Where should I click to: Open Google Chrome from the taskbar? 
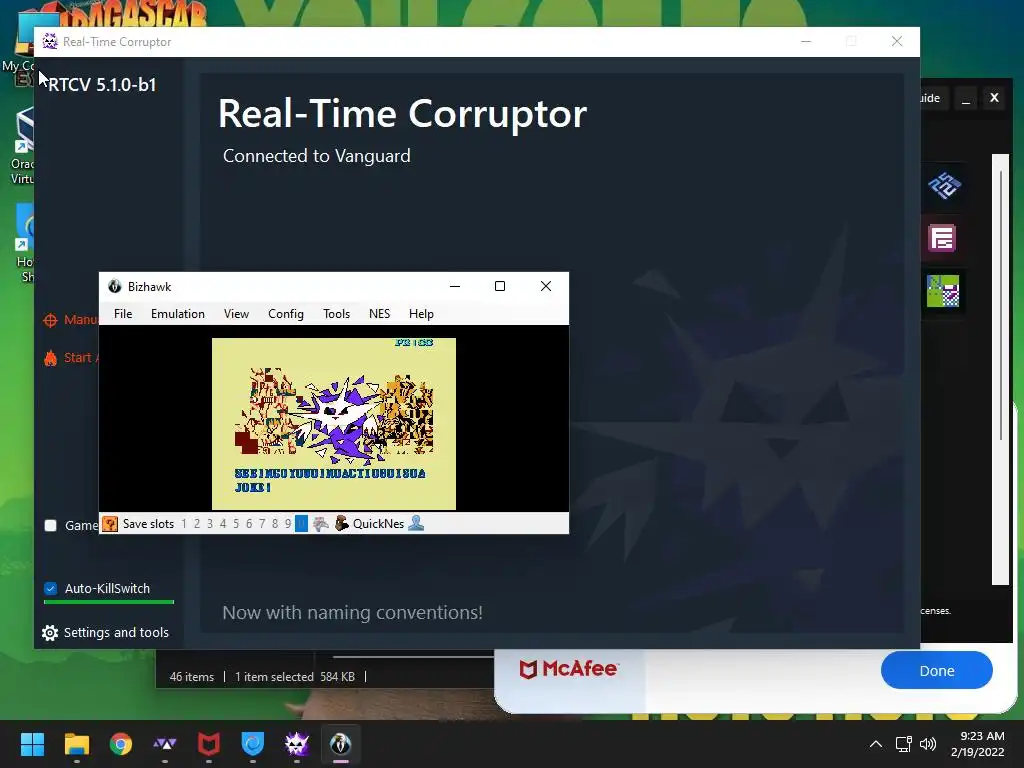click(x=120, y=744)
